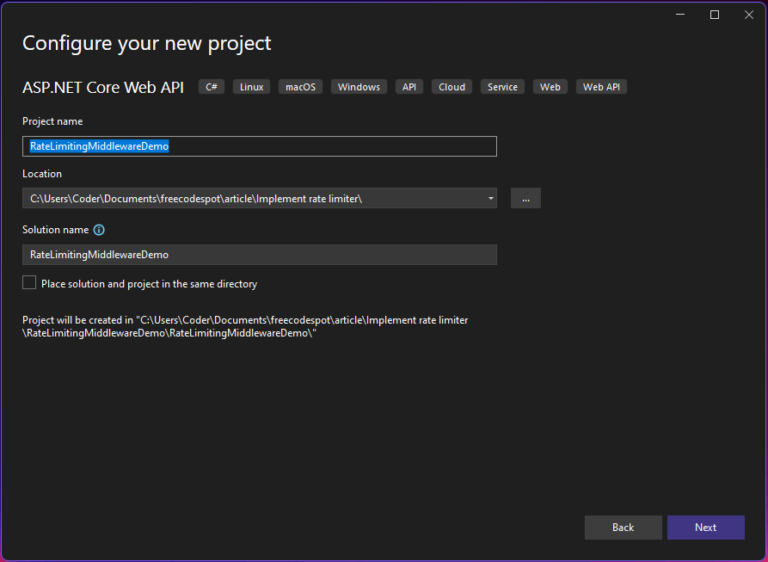The width and height of the screenshot is (768, 562).
Task: Maximize the Configure project dialog
Action: (x=715, y=15)
